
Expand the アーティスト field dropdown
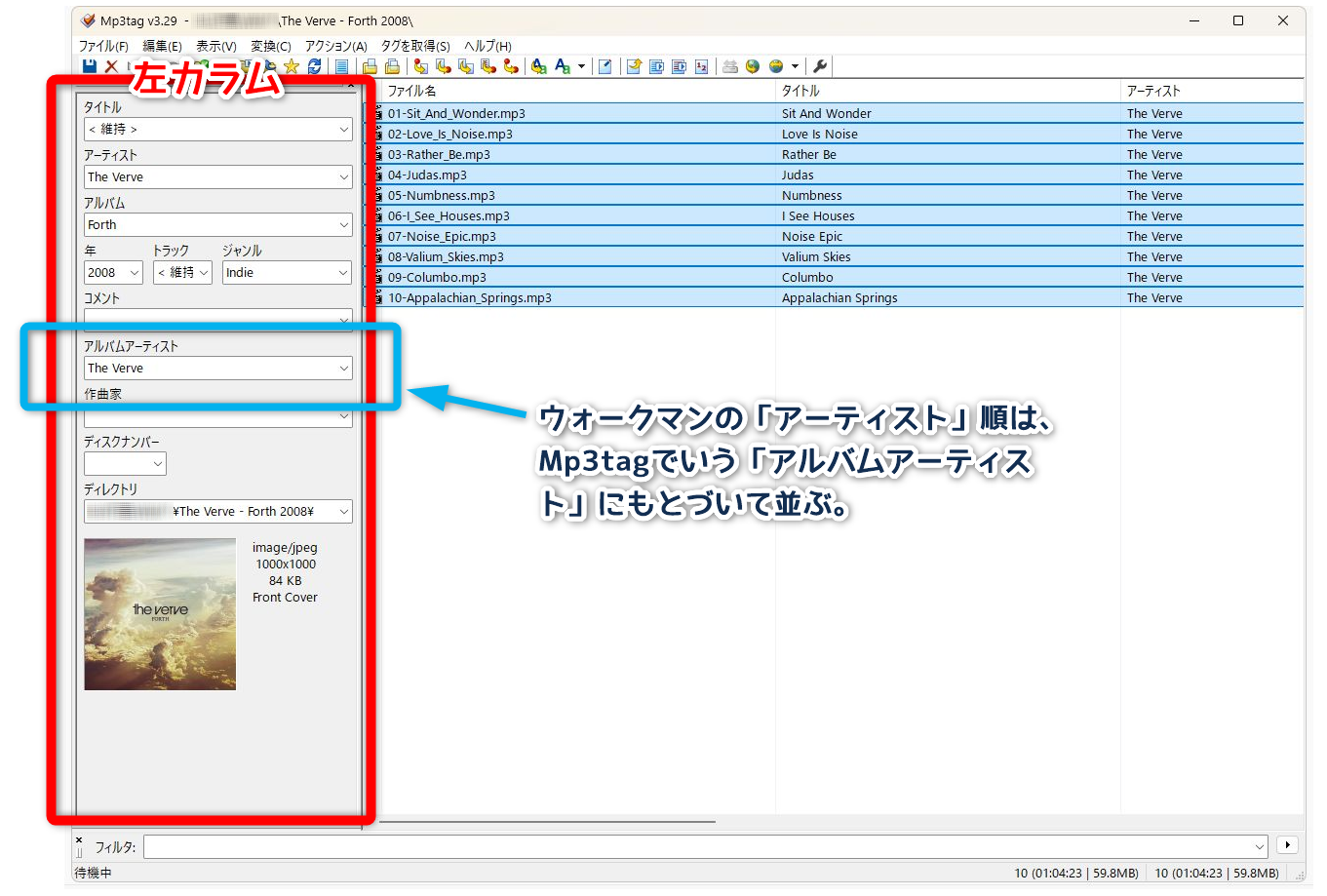[x=343, y=177]
